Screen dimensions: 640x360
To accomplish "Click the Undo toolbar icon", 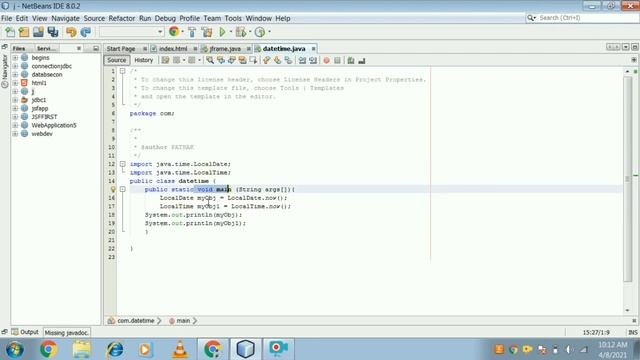I will click(x=71, y=32).
